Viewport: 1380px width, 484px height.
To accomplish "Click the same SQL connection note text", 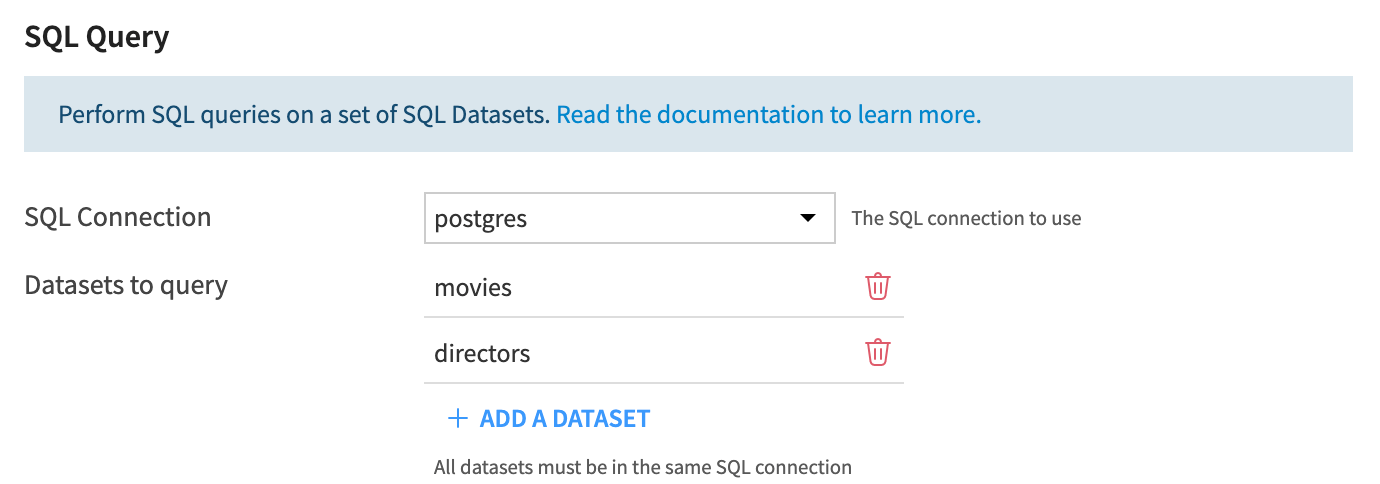I will (642, 467).
